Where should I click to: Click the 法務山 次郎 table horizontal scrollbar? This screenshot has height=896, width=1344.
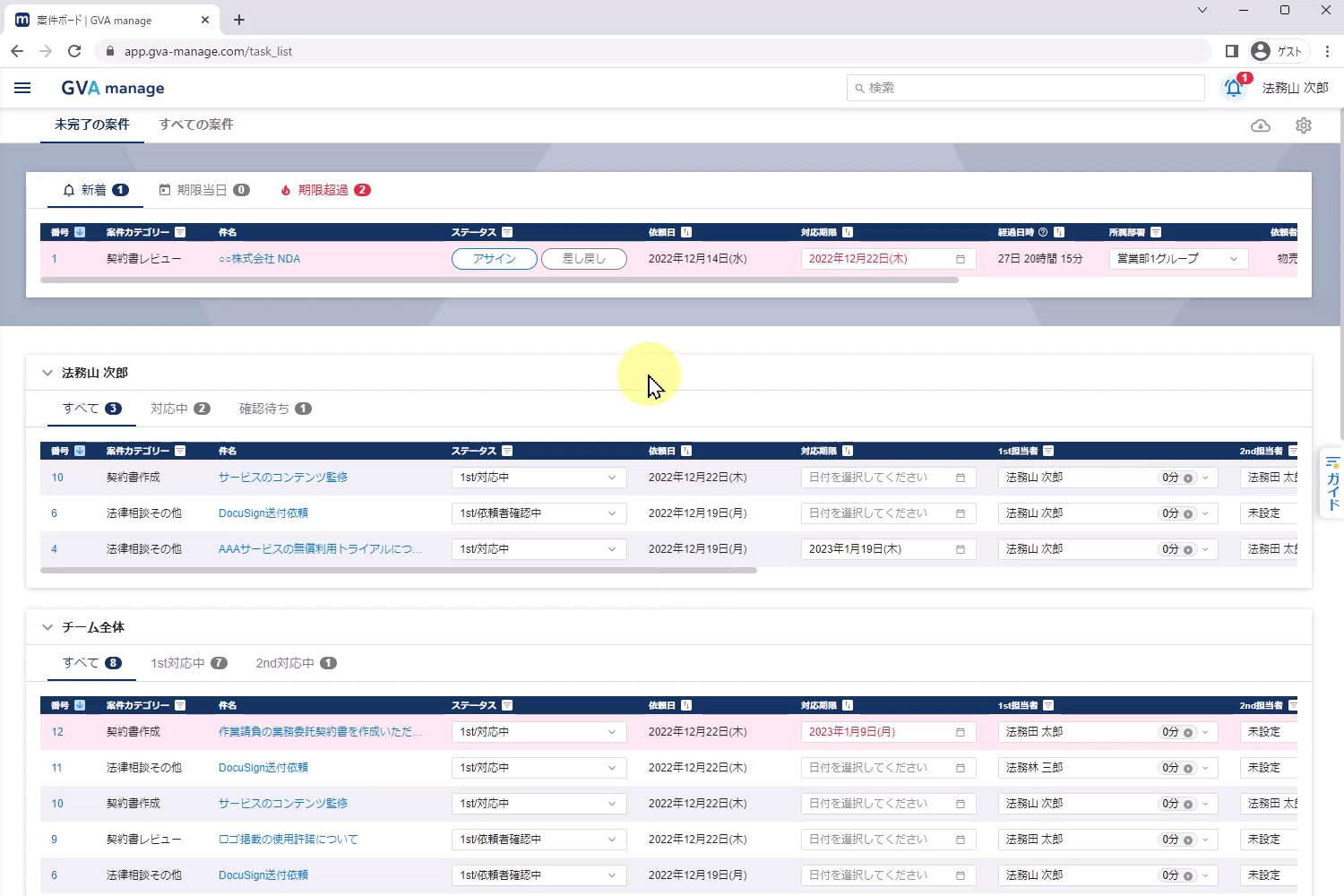[x=399, y=570]
